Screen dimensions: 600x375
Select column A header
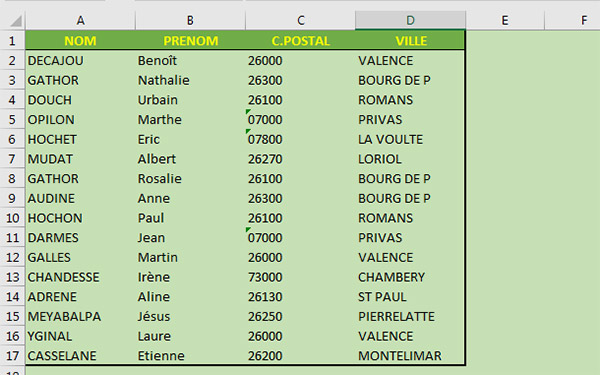[80, 20]
